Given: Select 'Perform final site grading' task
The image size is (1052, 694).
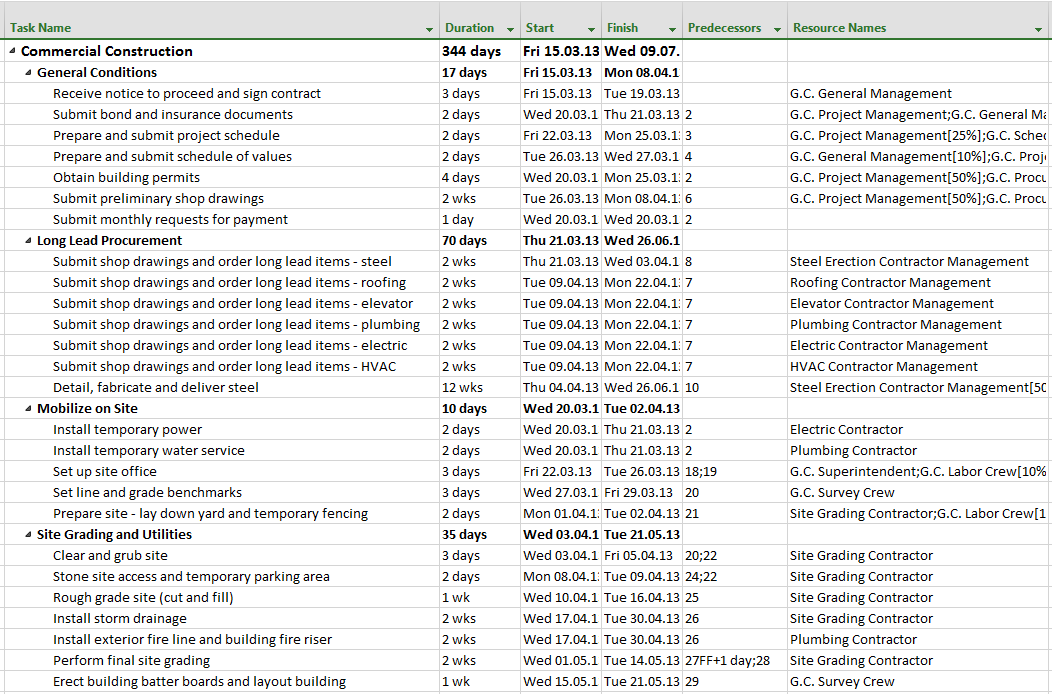Looking at the screenshot, I should point(132,660).
